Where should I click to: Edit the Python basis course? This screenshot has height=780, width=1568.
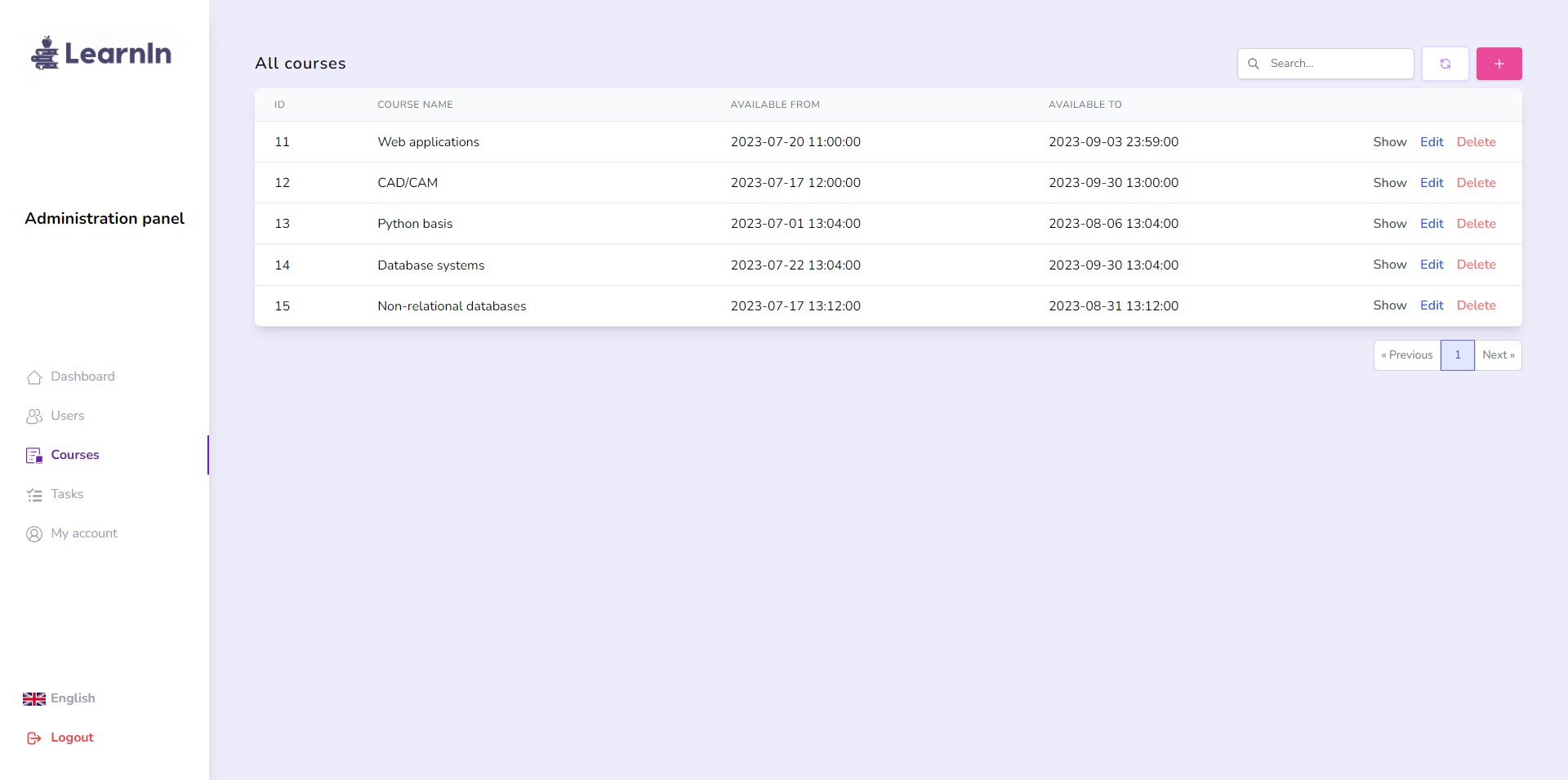click(x=1432, y=224)
